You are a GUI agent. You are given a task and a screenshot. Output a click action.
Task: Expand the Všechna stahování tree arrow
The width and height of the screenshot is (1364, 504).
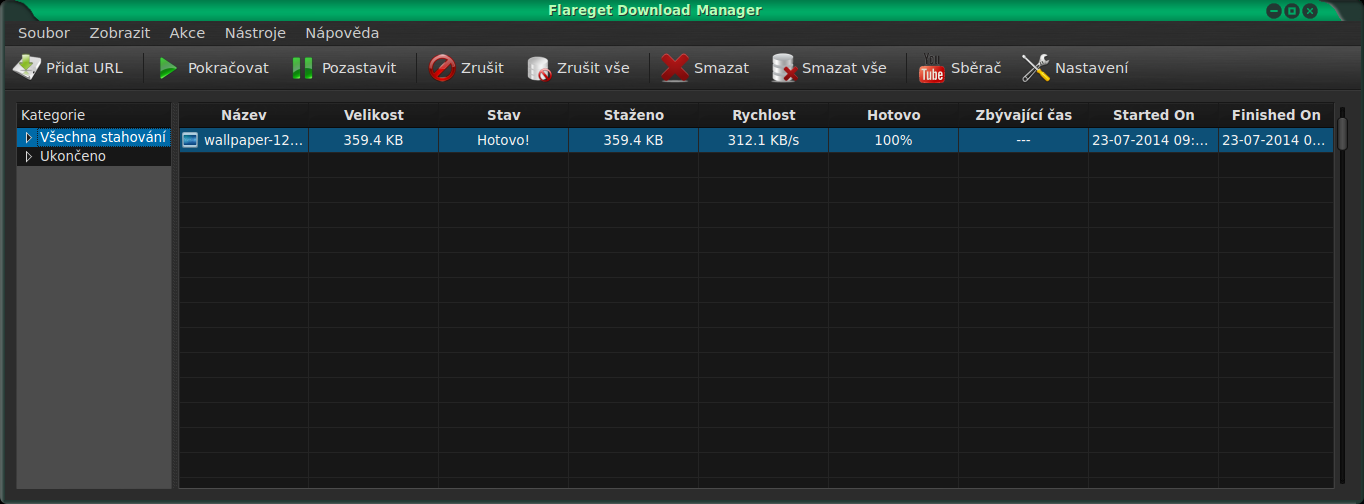point(29,137)
